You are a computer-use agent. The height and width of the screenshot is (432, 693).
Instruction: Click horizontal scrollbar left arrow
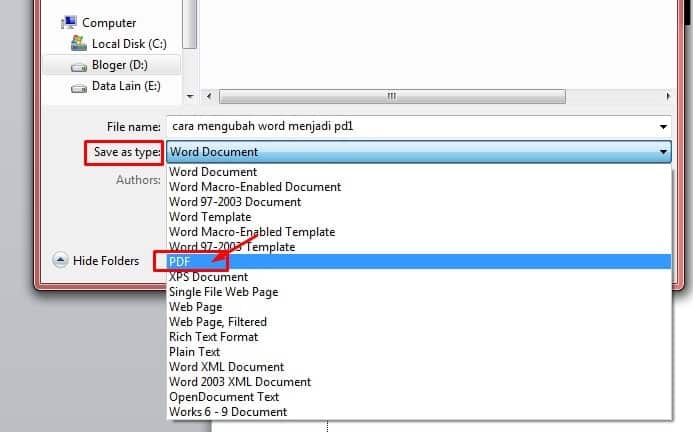click(209, 96)
